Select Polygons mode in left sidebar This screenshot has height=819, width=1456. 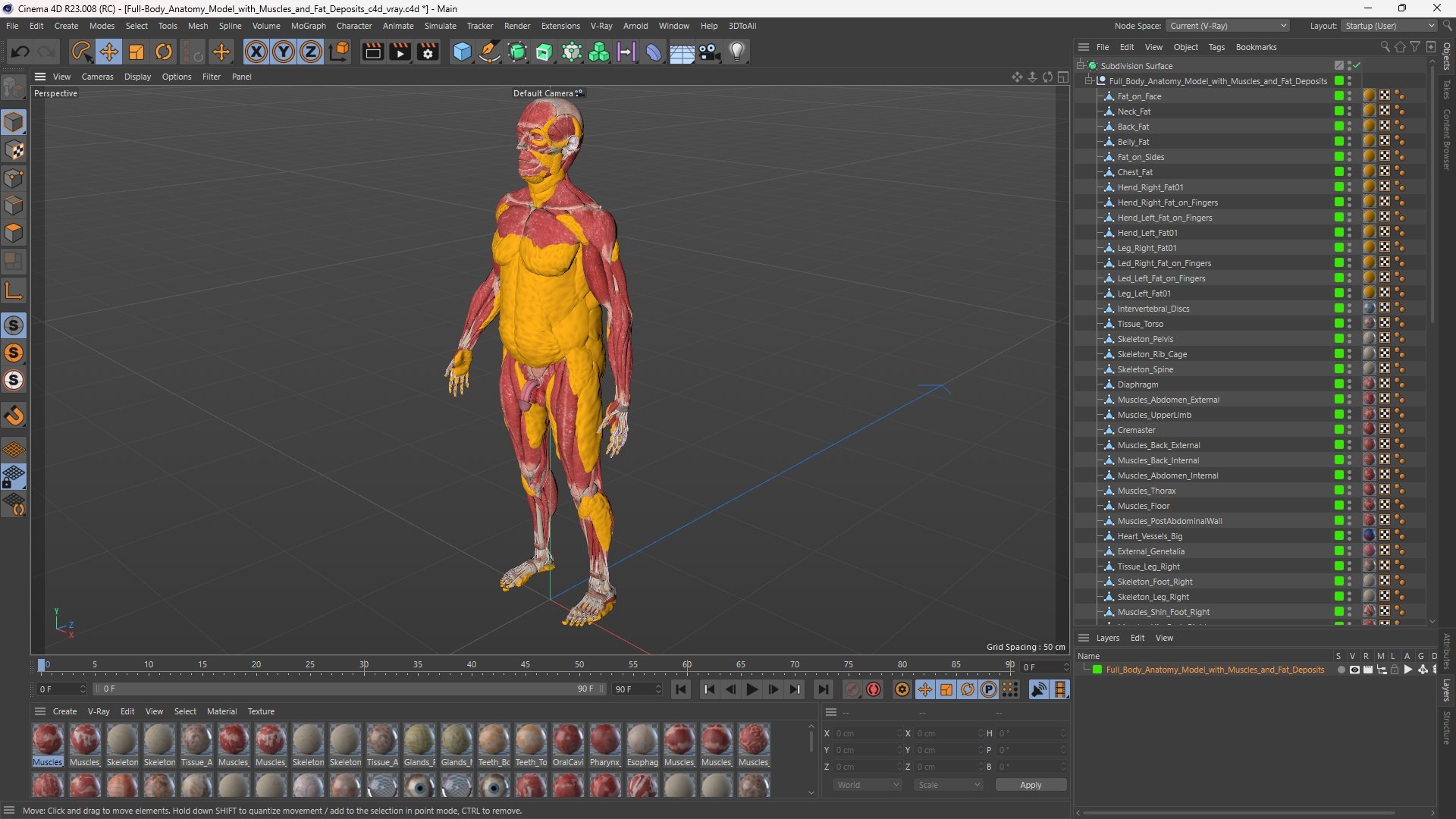coord(14,233)
